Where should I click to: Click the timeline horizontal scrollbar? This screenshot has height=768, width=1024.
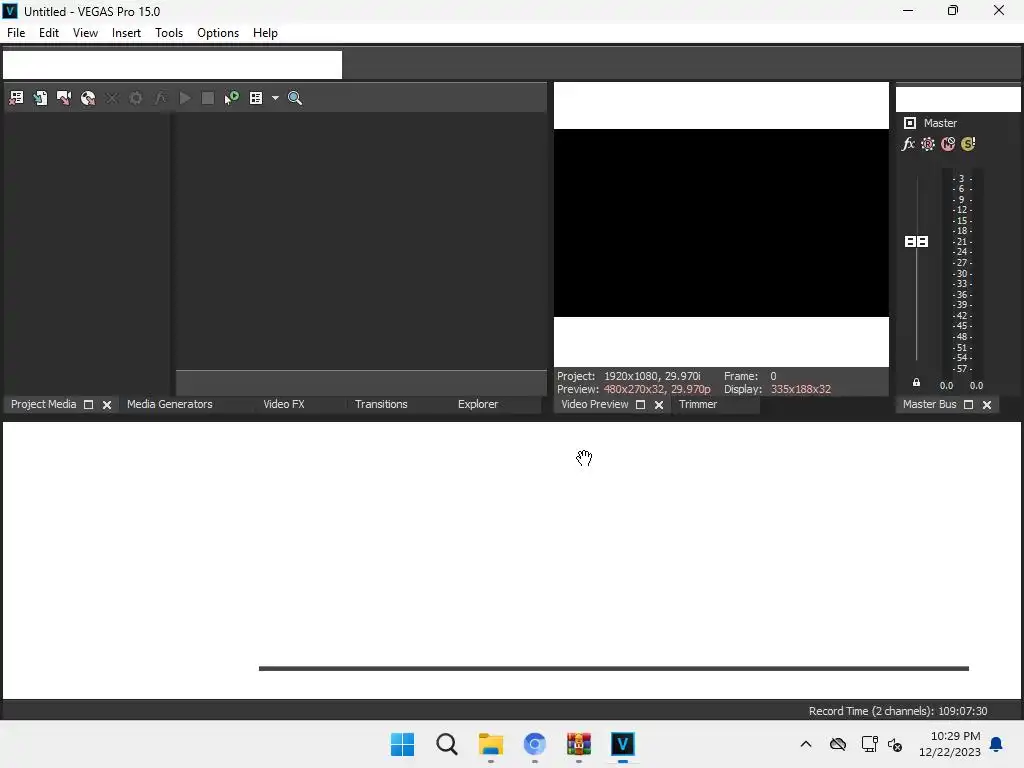[x=614, y=668]
